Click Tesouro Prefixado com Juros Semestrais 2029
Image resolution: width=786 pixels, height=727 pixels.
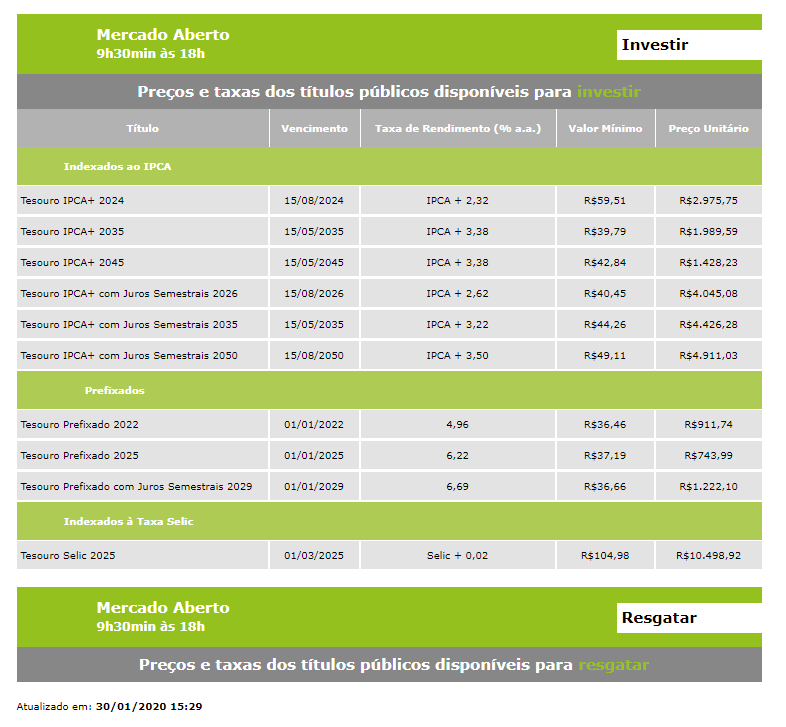(x=136, y=487)
